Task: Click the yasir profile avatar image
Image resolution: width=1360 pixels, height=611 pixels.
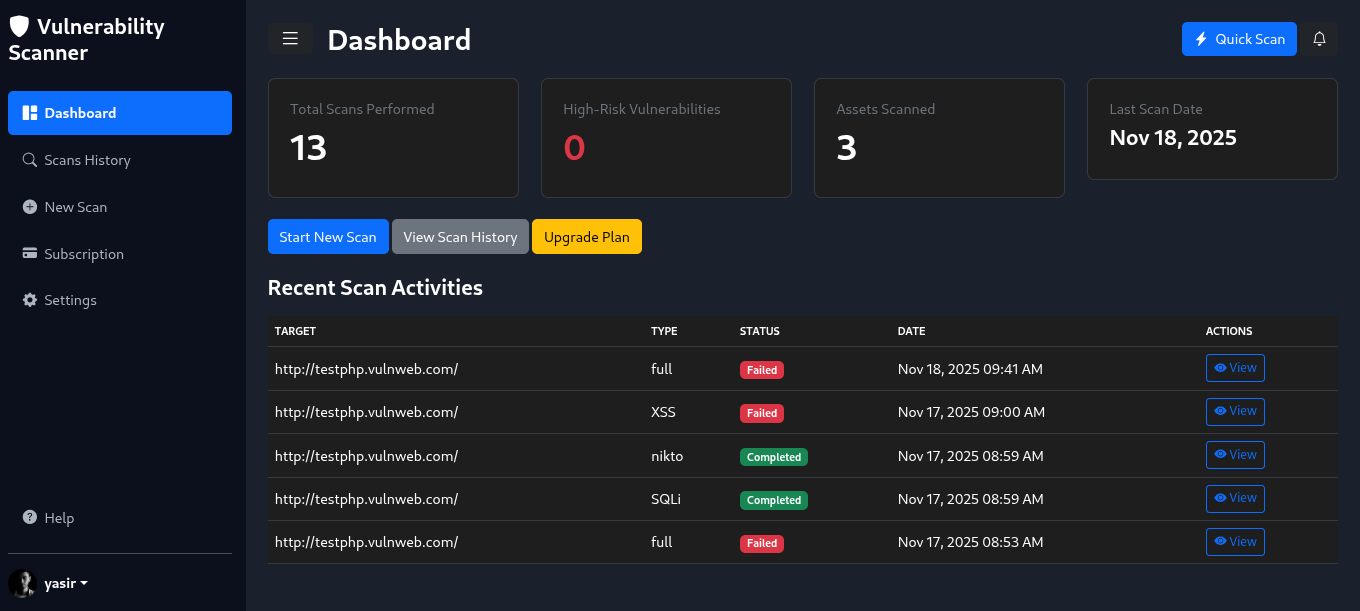Action: coord(20,583)
